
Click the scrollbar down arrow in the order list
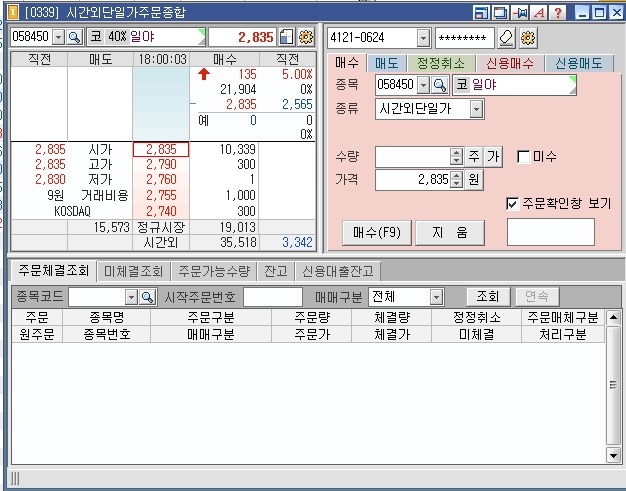pos(613,455)
